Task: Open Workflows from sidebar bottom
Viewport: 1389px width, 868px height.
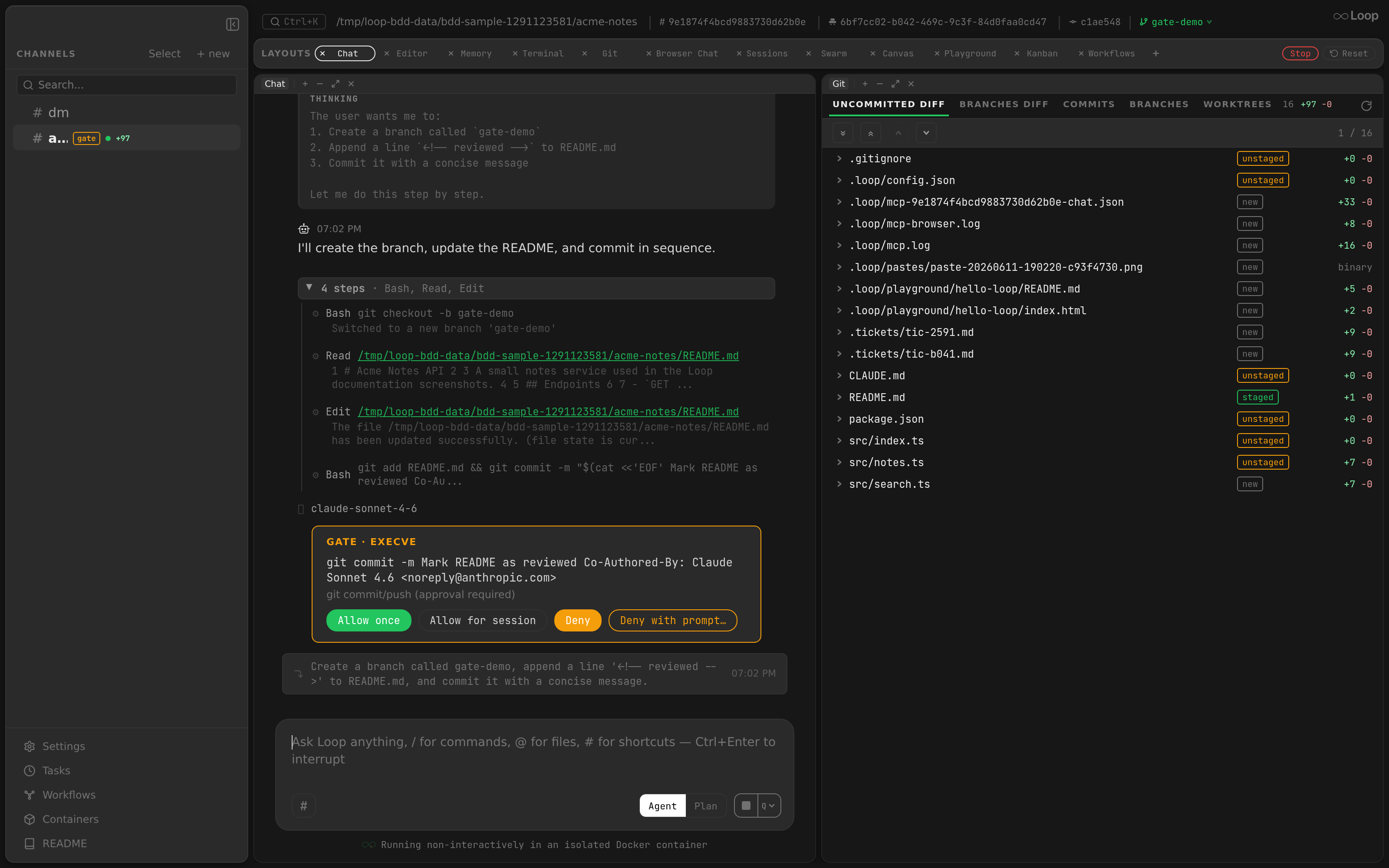Action: 60,795
